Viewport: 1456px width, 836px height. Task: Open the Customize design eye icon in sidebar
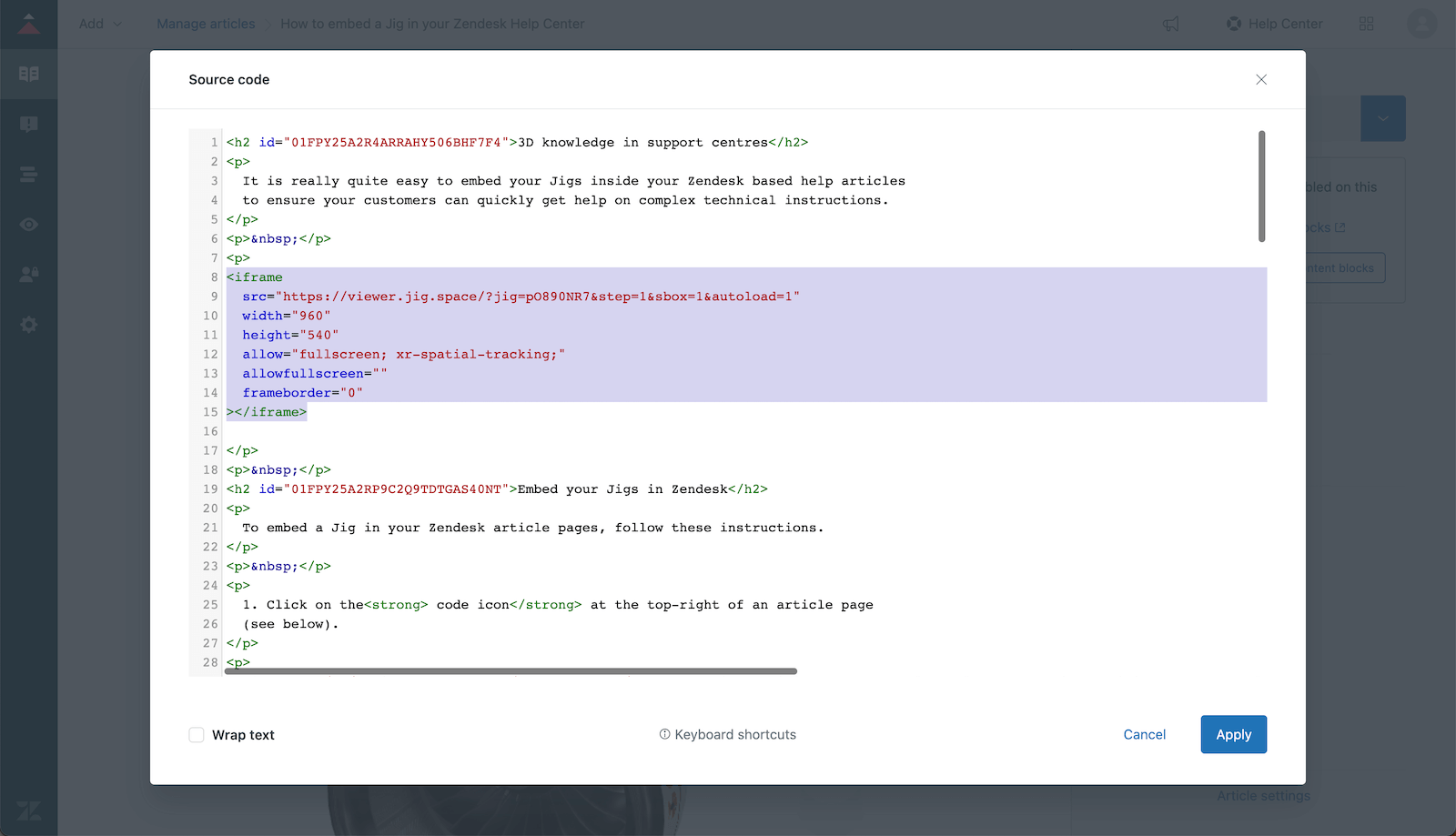click(29, 224)
